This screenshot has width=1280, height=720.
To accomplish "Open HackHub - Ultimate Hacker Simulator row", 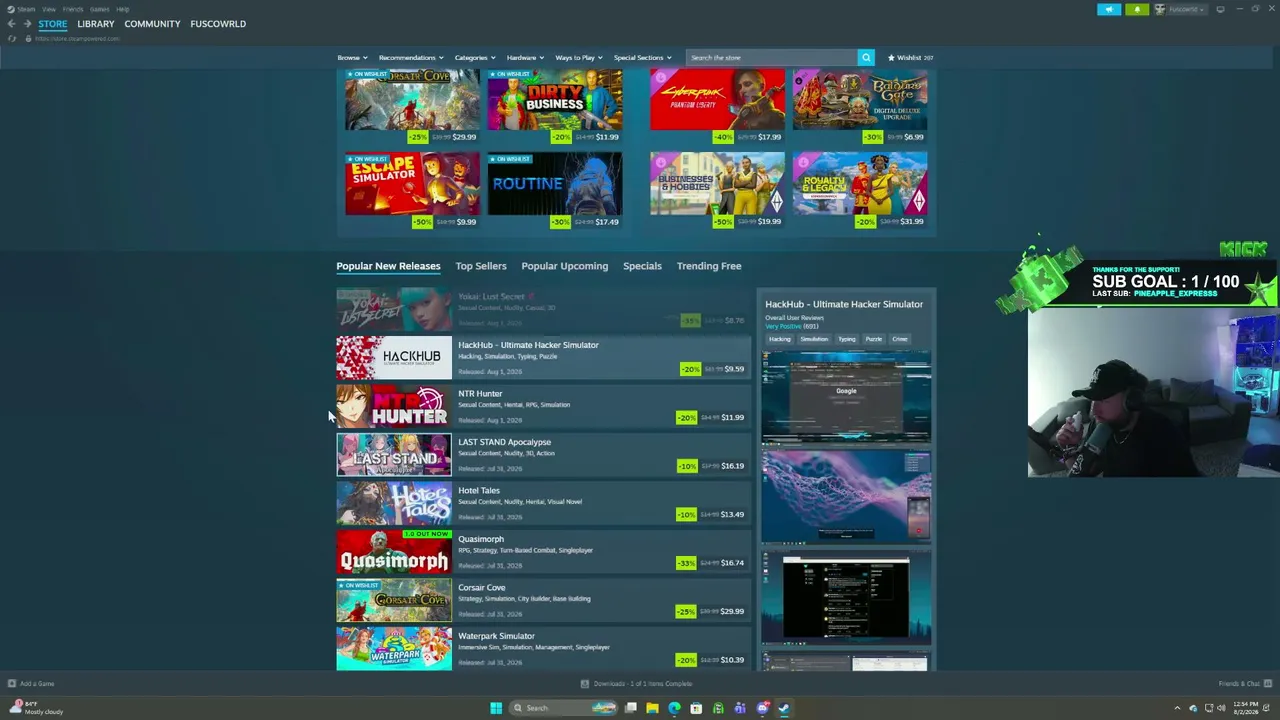I will (543, 358).
